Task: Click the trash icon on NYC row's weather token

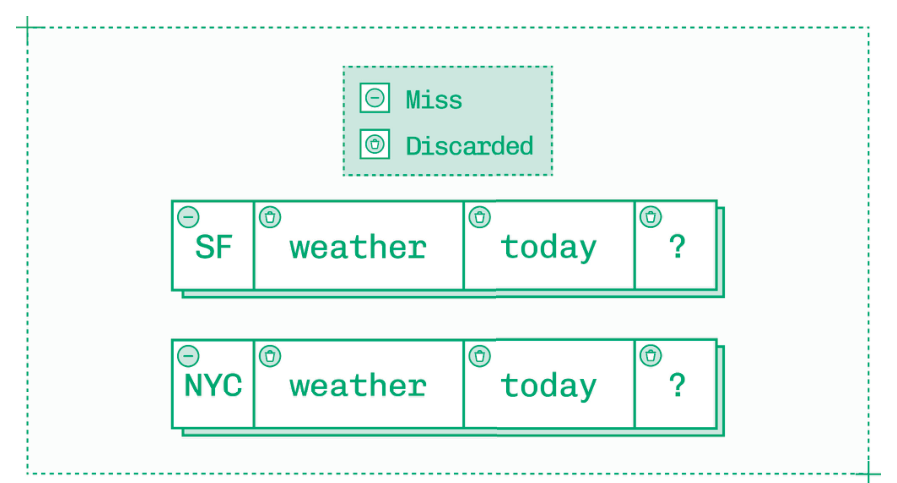Action: (270, 355)
